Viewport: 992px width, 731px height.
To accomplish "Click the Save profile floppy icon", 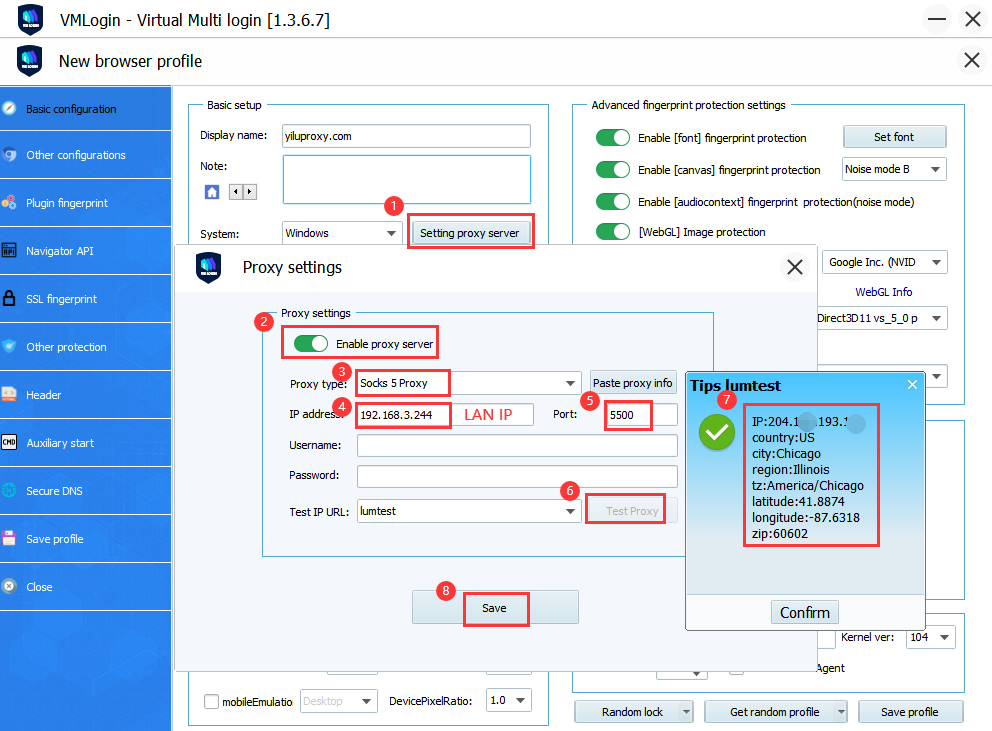I will [x=9, y=539].
